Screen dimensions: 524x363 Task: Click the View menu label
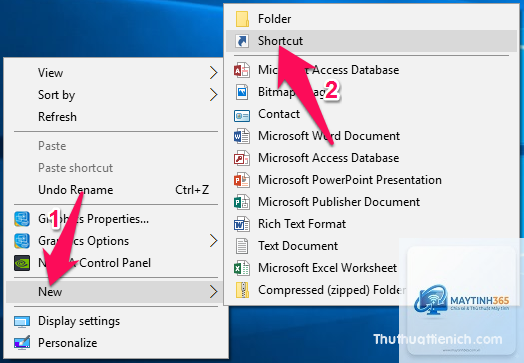(x=50, y=73)
